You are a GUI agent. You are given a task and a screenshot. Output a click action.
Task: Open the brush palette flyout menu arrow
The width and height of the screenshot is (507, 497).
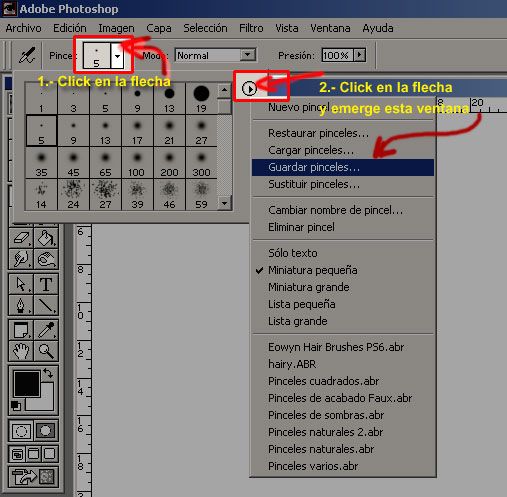[x=249, y=88]
